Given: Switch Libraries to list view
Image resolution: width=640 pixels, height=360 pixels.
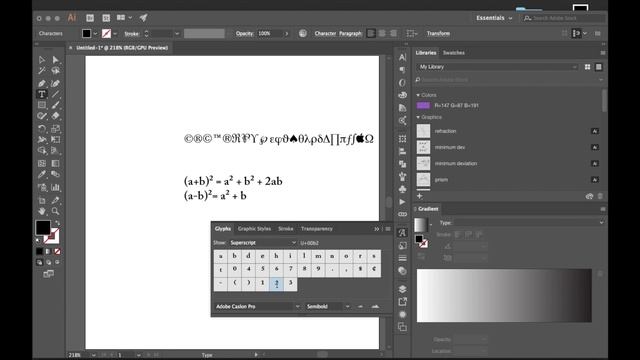Looking at the screenshot, I should [599, 67].
